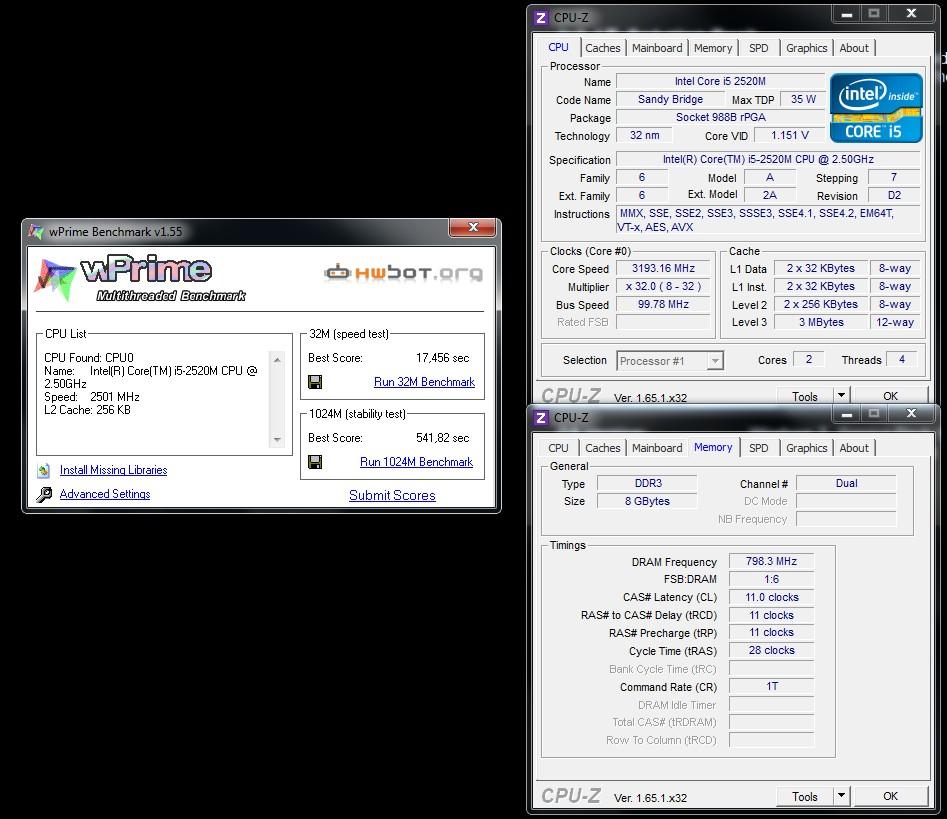The height and width of the screenshot is (819, 947).
Task: Click the Name field Intel Core i5 2520M
Action: [x=720, y=81]
